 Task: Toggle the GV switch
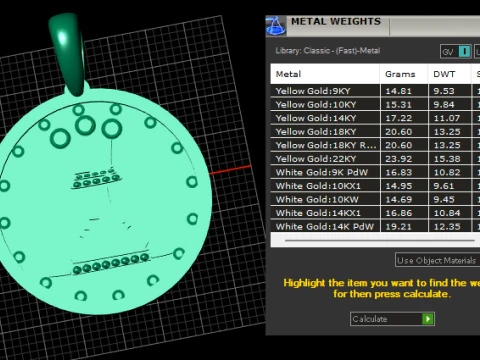pyautogui.click(x=456, y=52)
